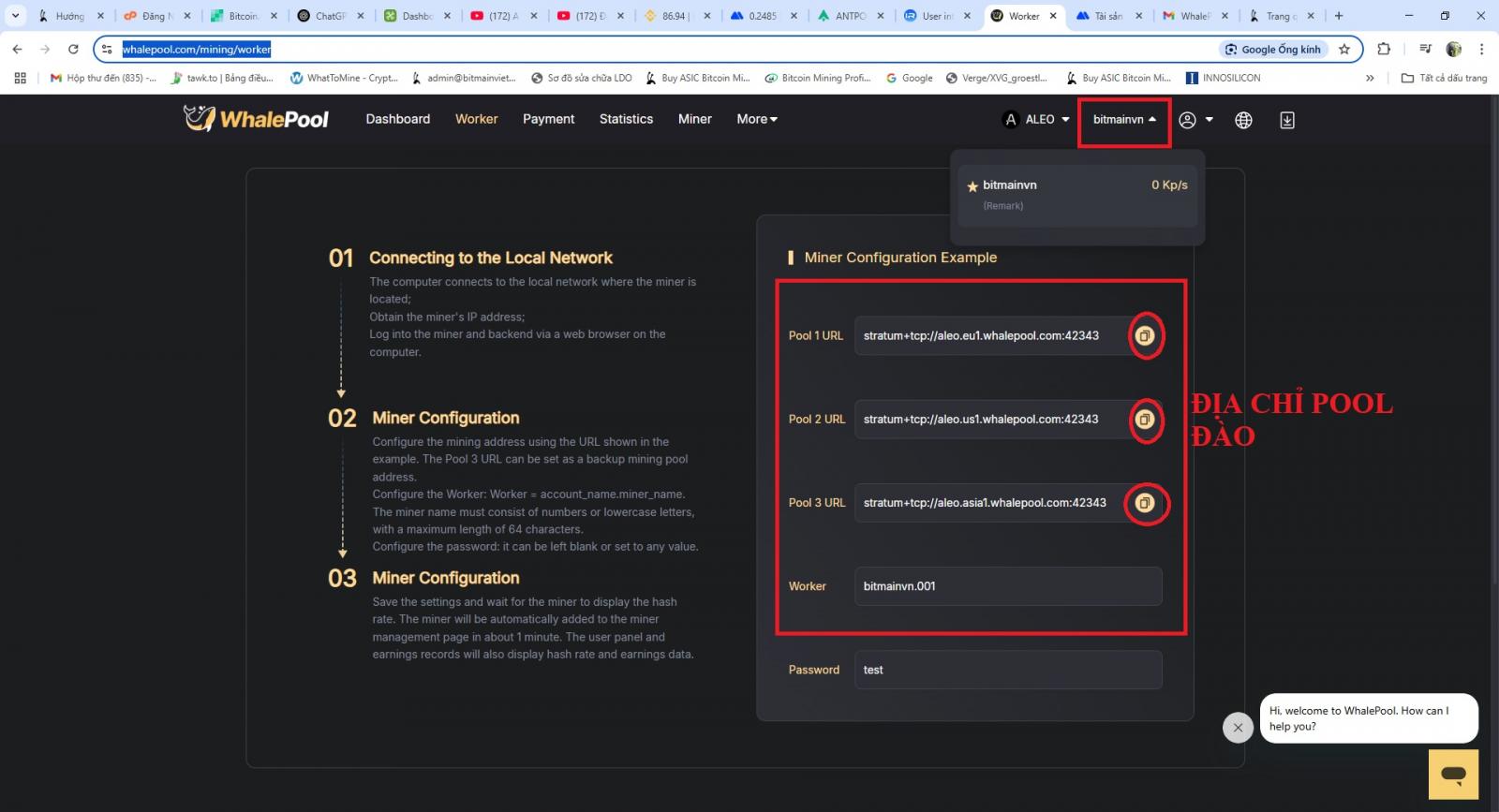Screen dimensions: 1499x812
Task: Click the Pool 1 URL field
Action: [1008, 335]
